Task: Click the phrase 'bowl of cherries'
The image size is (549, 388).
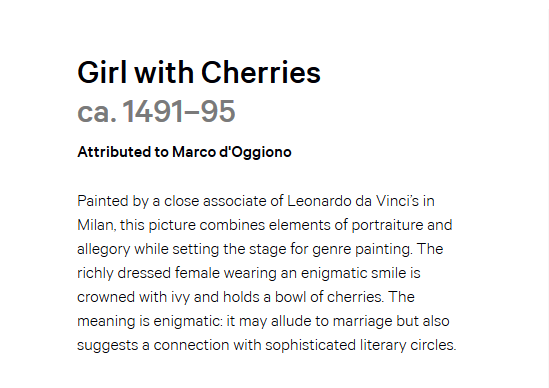Action: pos(328,297)
